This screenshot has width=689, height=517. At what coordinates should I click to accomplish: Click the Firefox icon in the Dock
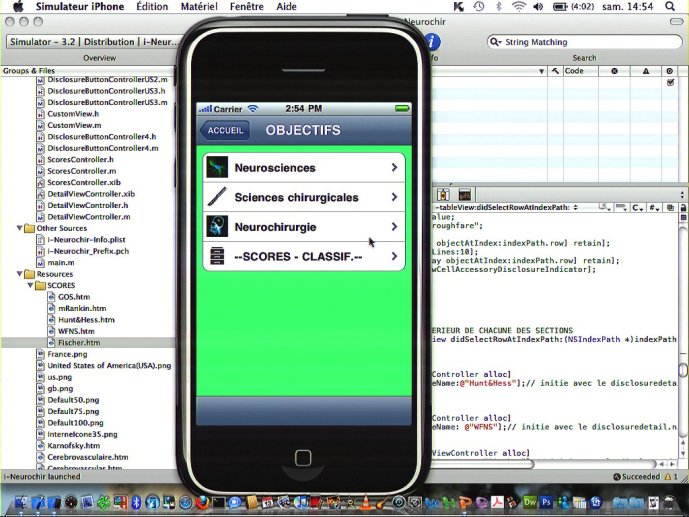[202, 502]
